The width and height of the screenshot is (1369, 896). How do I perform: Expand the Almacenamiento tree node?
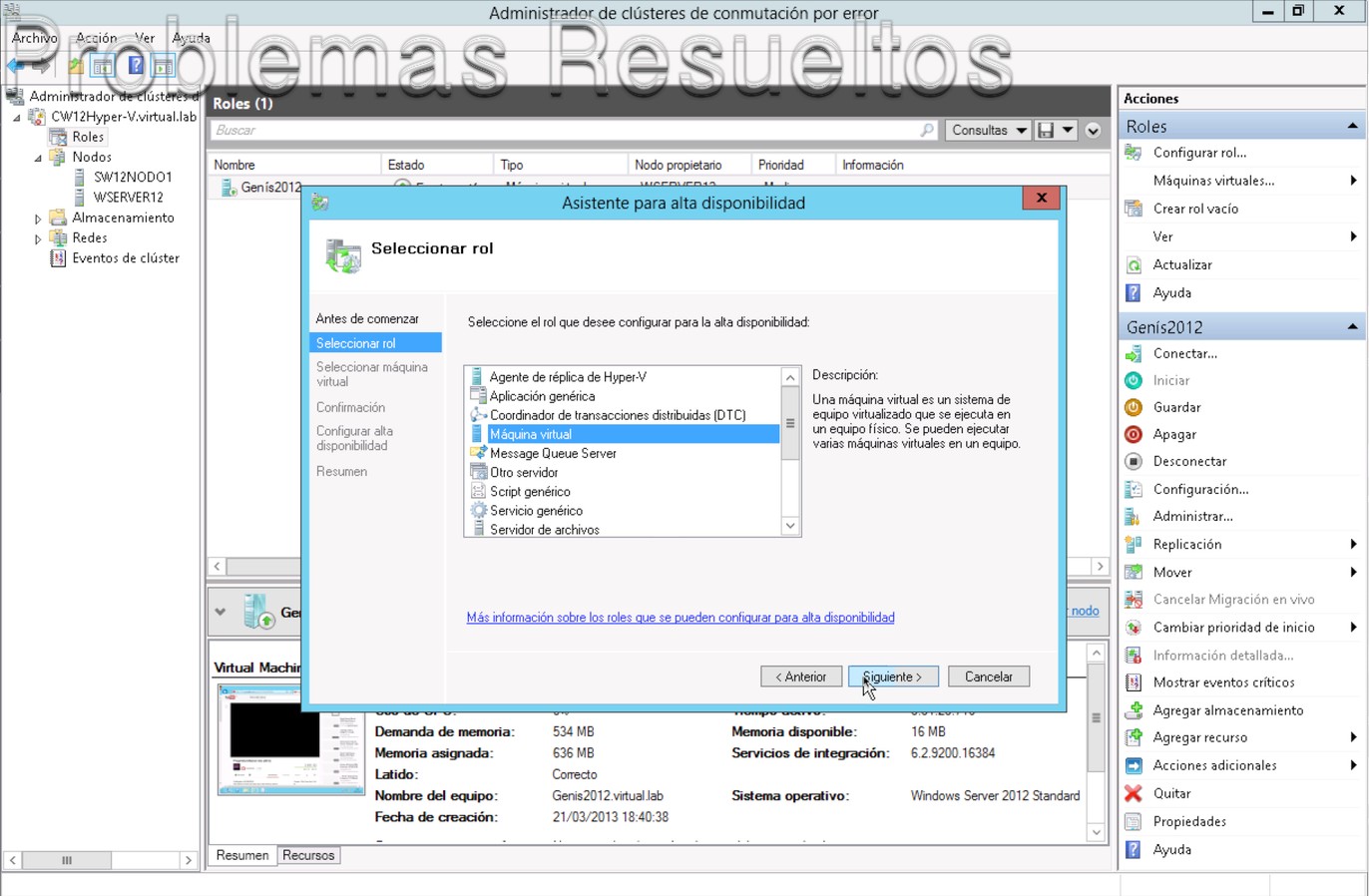point(38,219)
